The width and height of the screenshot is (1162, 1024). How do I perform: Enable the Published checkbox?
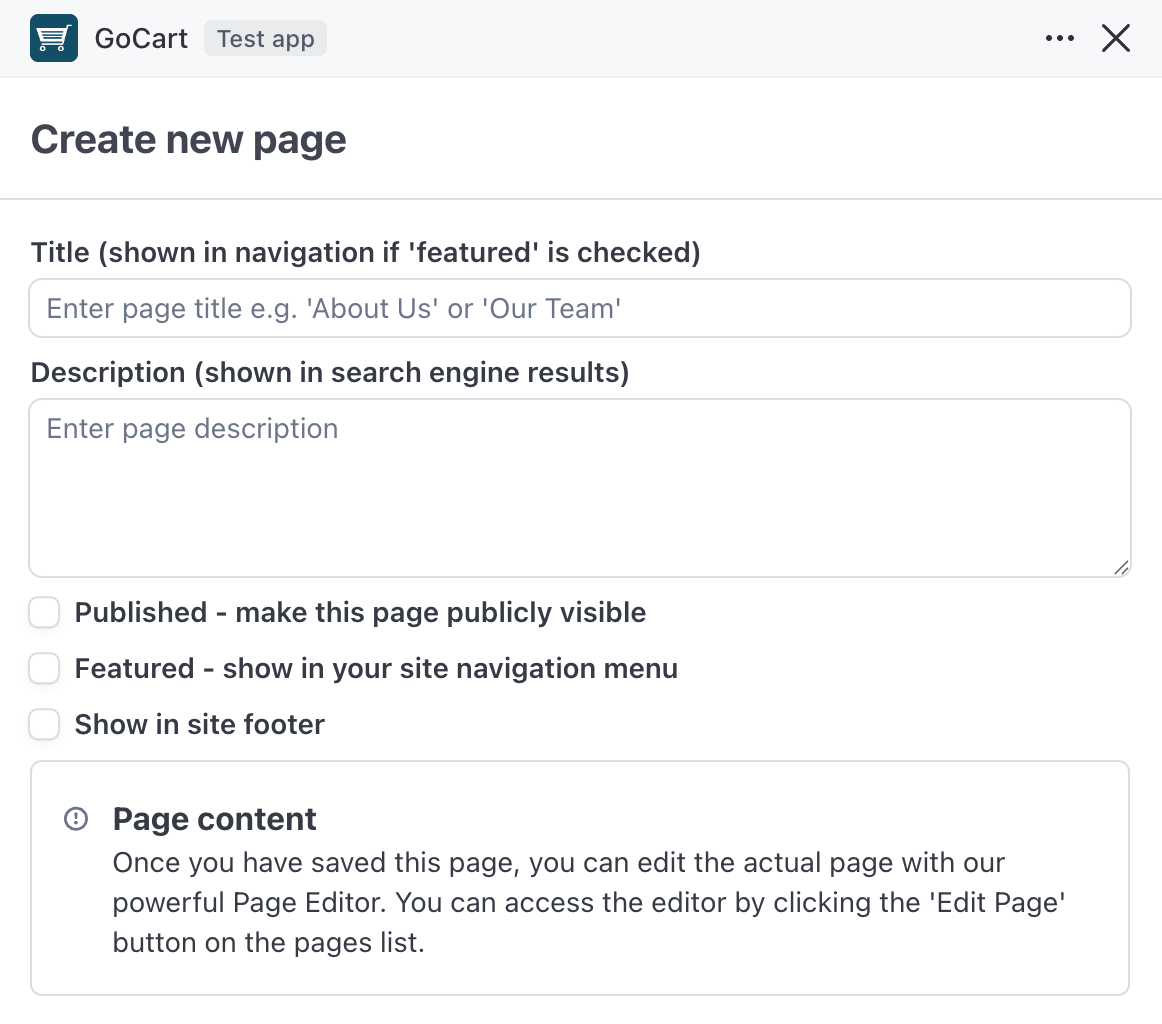pos(44,612)
